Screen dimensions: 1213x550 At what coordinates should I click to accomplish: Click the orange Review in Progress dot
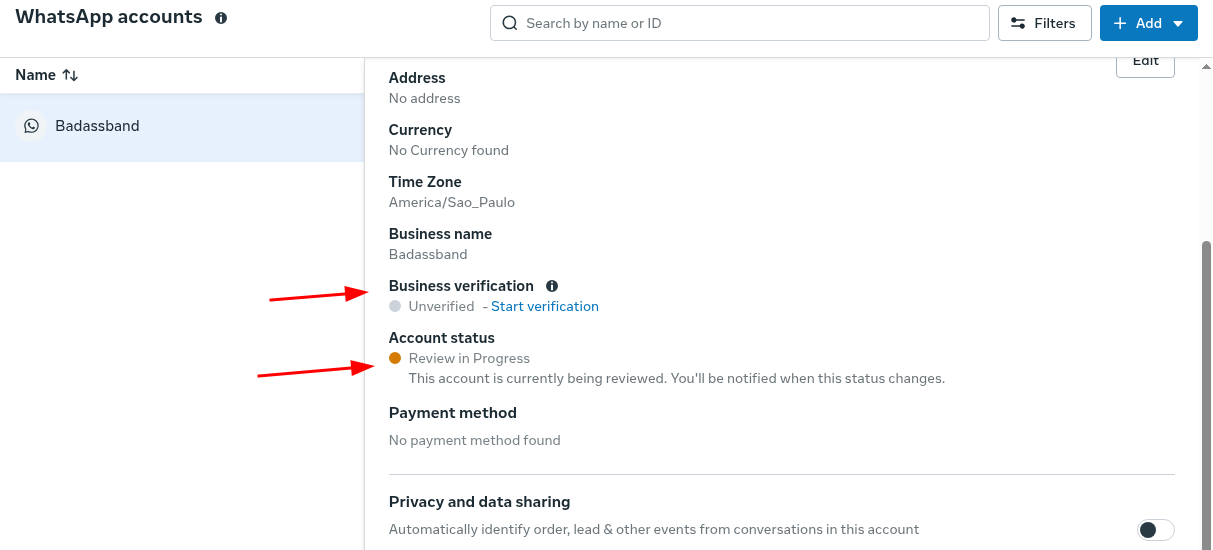tap(395, 358)
